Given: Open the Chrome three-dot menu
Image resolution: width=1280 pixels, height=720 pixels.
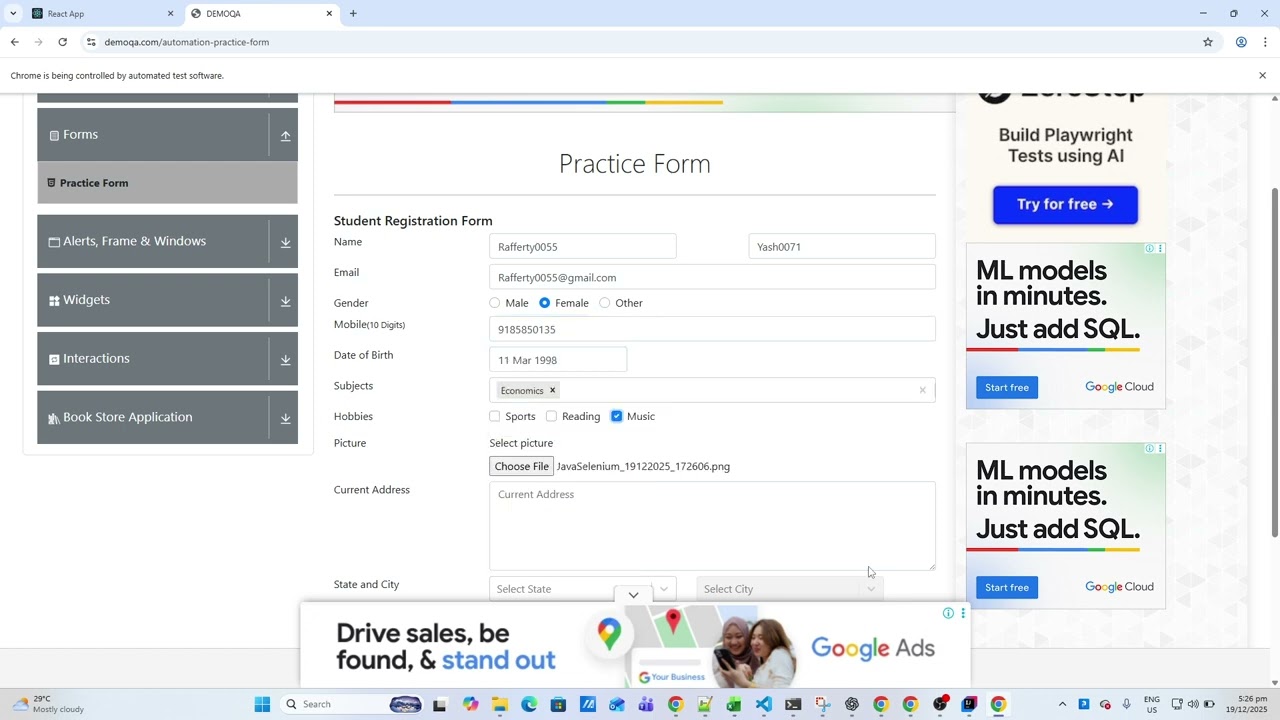Looking at the screenshot, I should pos(1265,42).
